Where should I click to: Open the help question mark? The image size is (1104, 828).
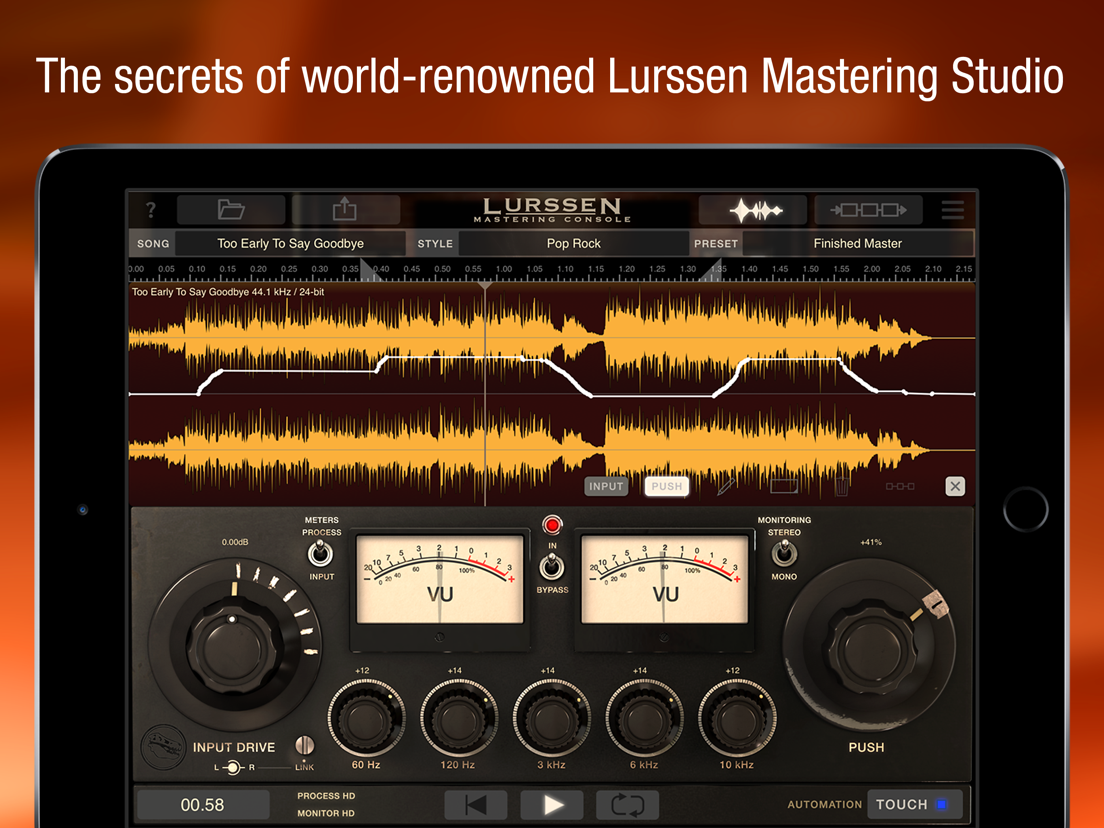(x=151, y=209)
